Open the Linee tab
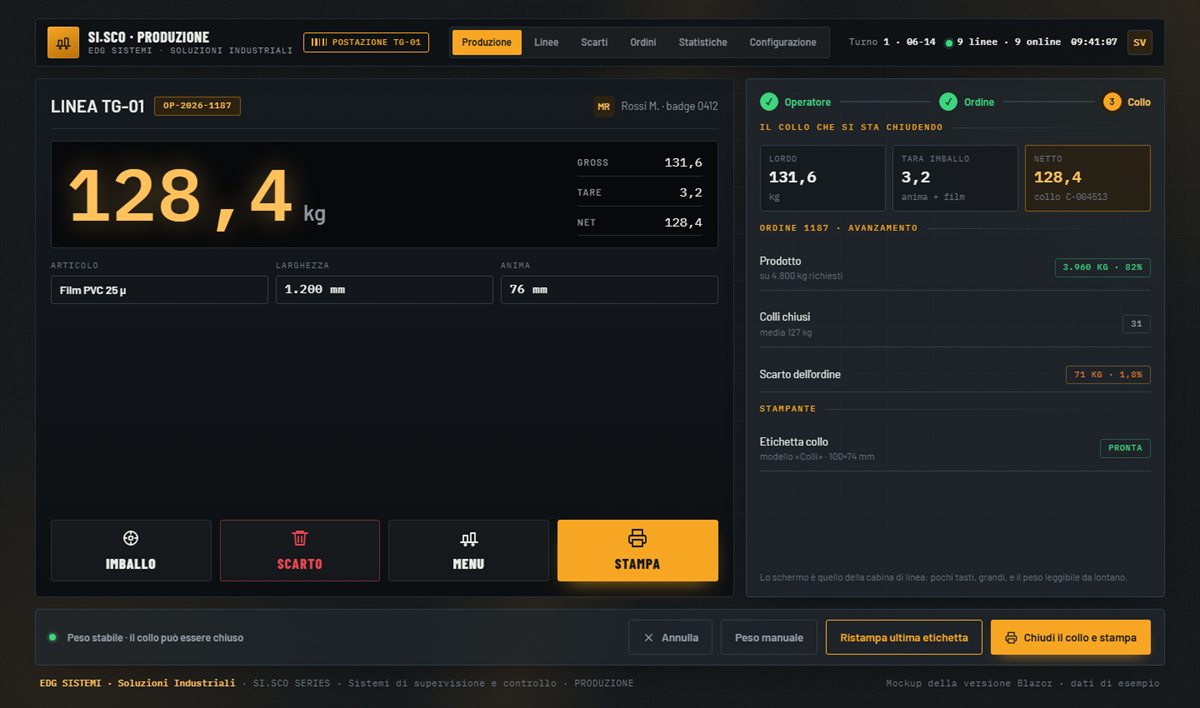This screenshot has height=708, width=1200. point(546,43)
